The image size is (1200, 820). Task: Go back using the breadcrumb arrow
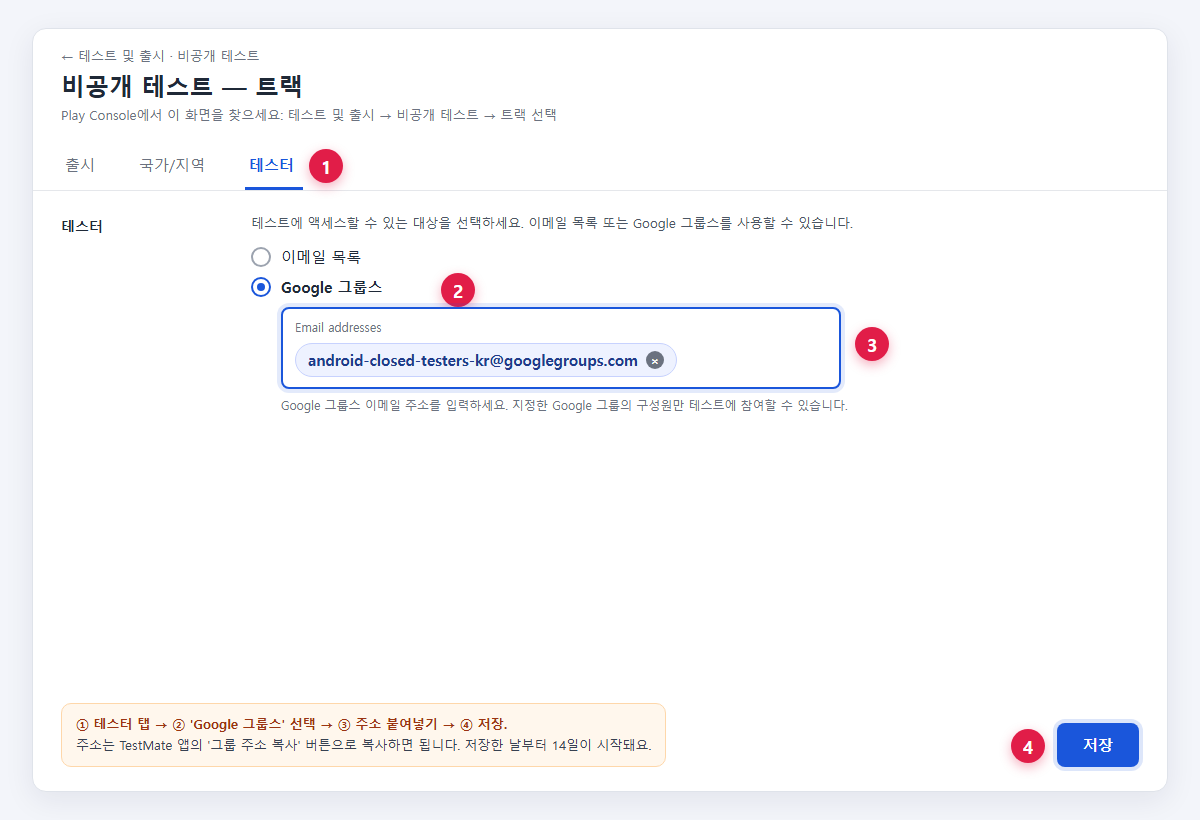67,56
